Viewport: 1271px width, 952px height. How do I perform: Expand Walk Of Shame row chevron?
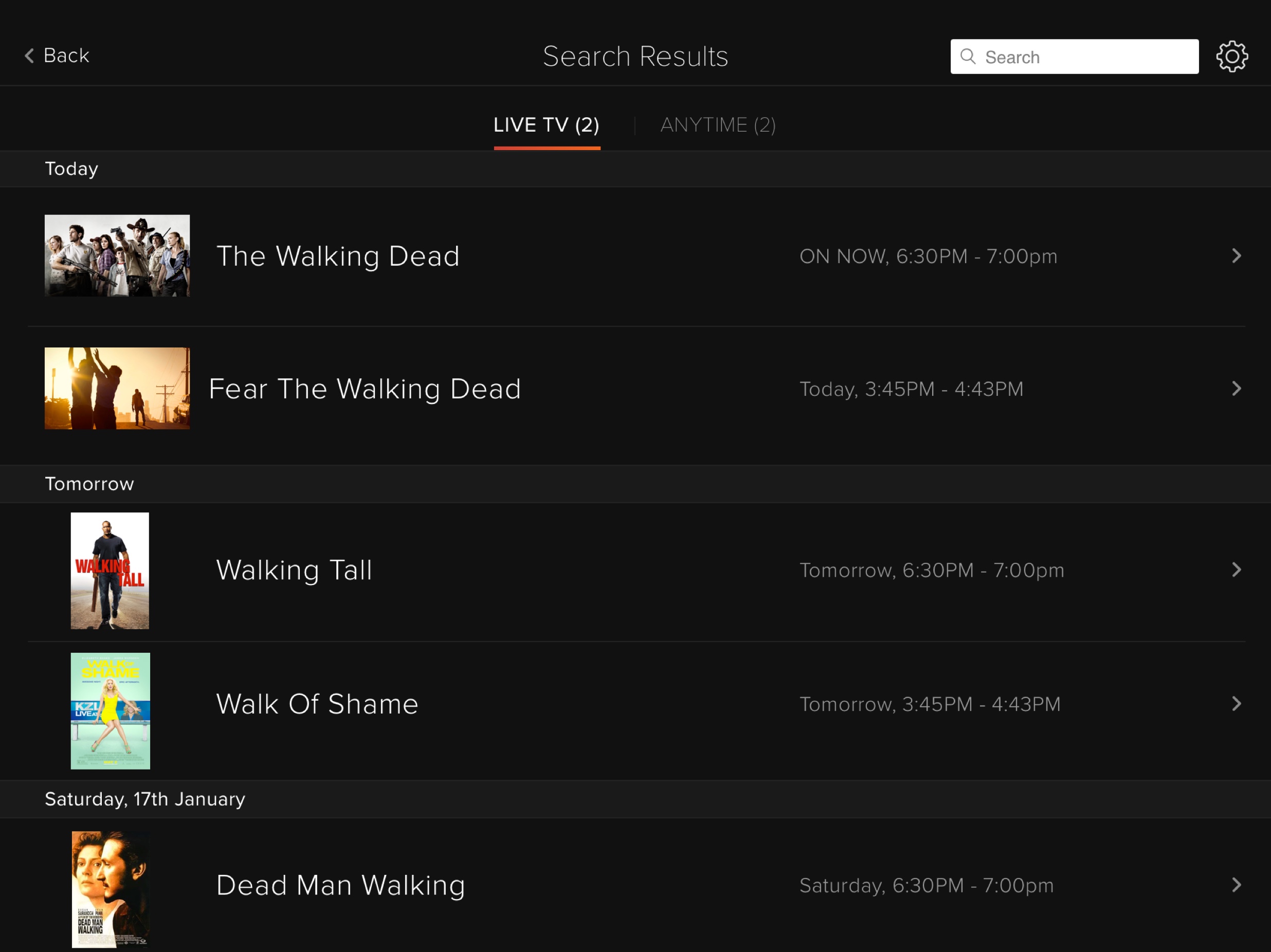pos(1237,703)
